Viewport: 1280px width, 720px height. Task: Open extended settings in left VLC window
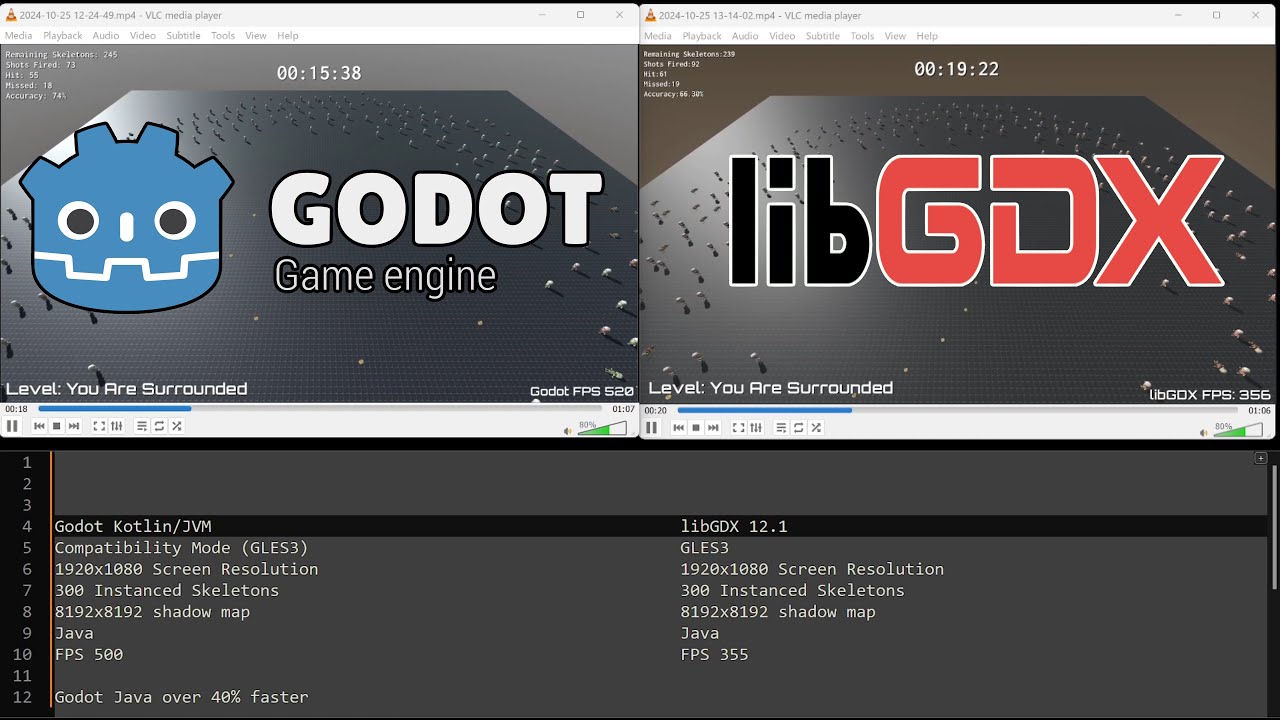(116, 426)
